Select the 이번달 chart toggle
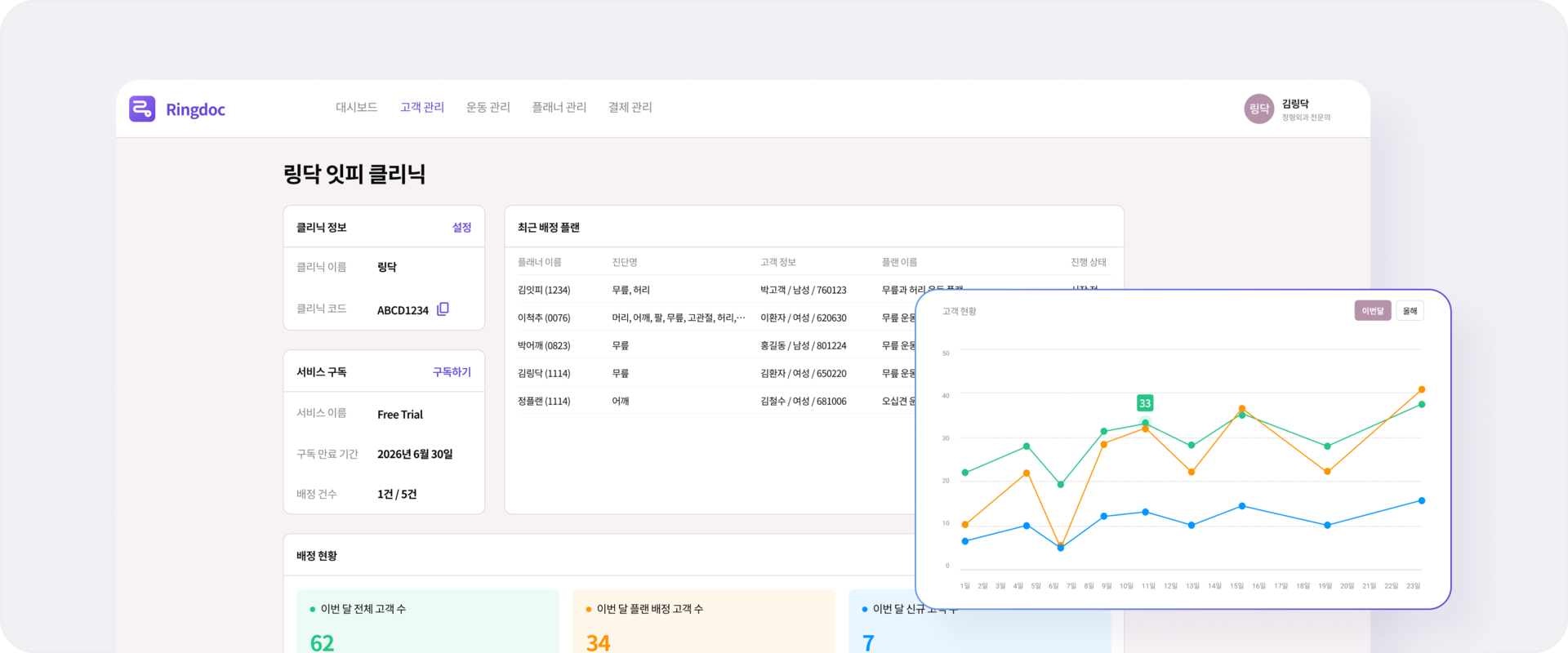This screenshot has width=1568, height=653. (x=1373, y=311)
